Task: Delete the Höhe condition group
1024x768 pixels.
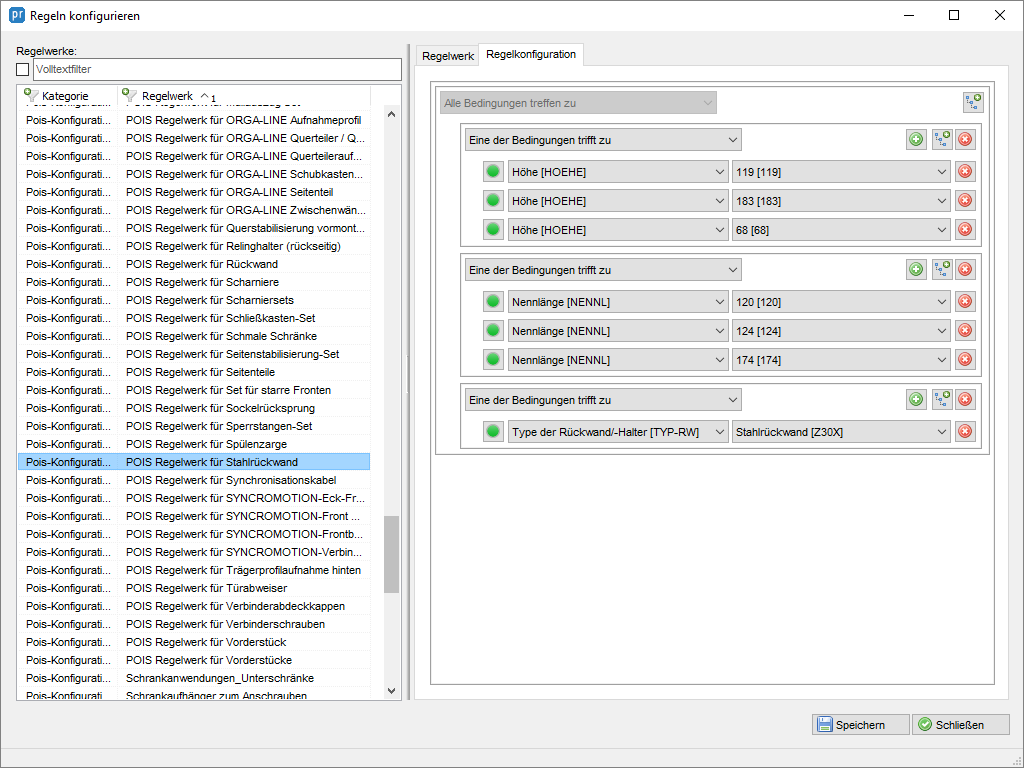Action: [965, 139]
